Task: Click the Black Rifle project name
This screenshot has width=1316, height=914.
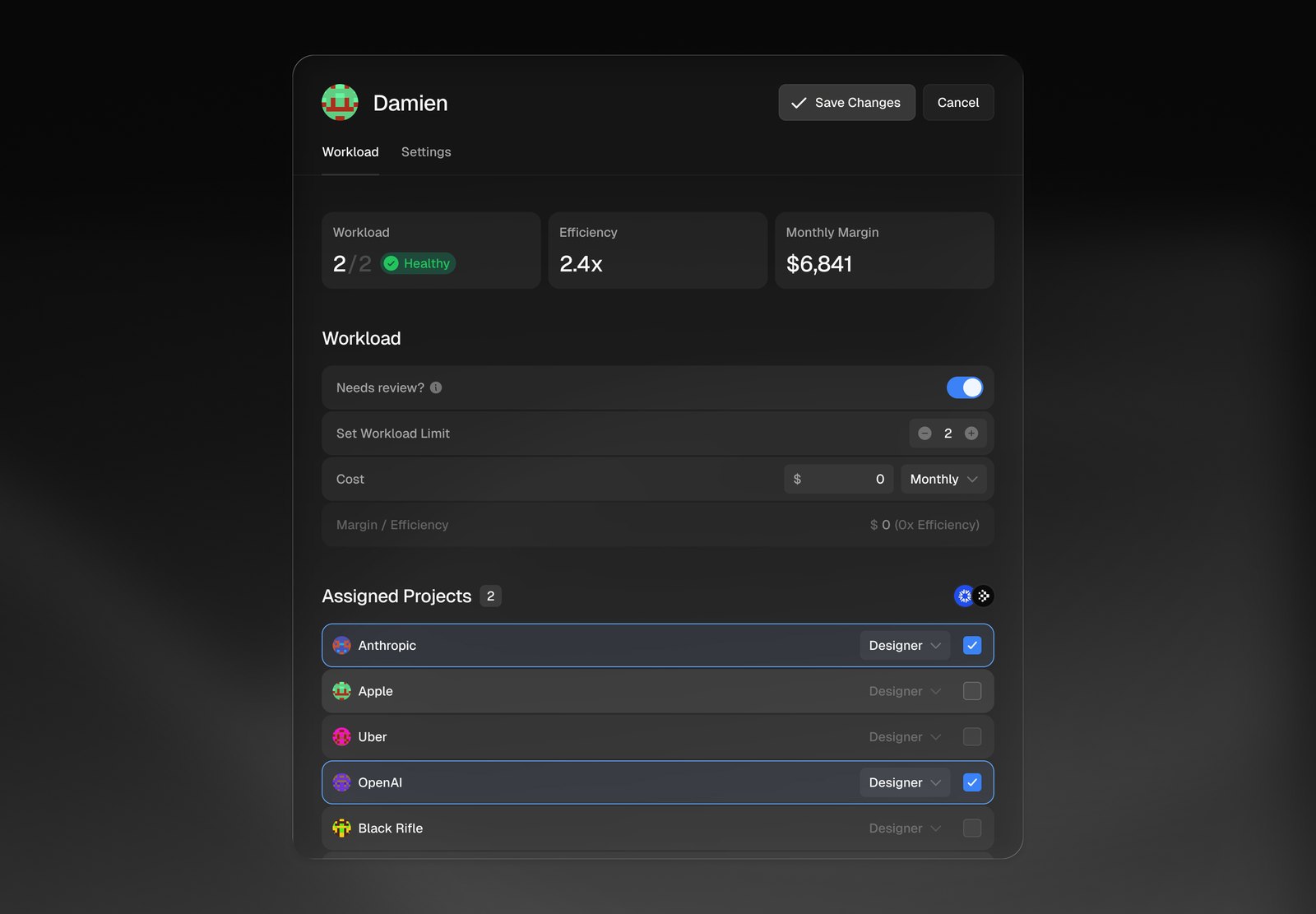Action: 390,828
